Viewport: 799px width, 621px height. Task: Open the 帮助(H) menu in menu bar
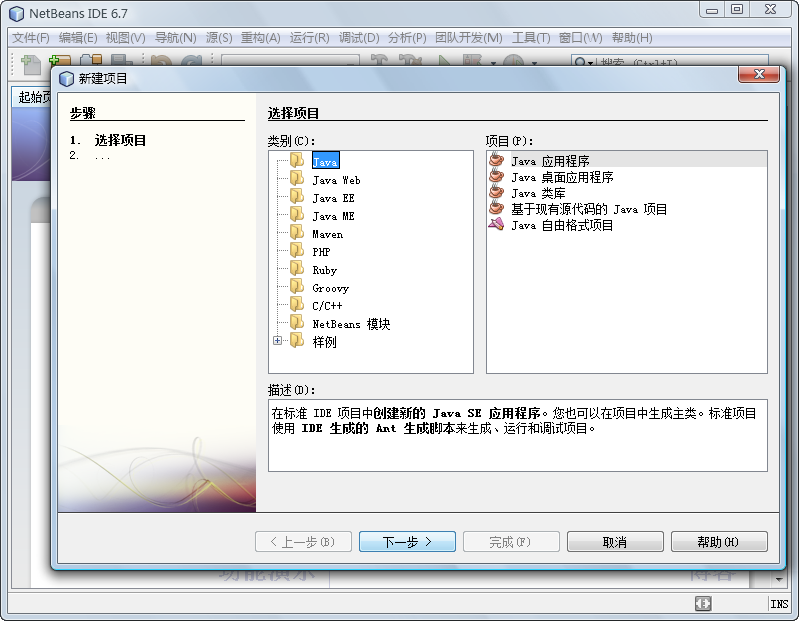coord(631,38)
